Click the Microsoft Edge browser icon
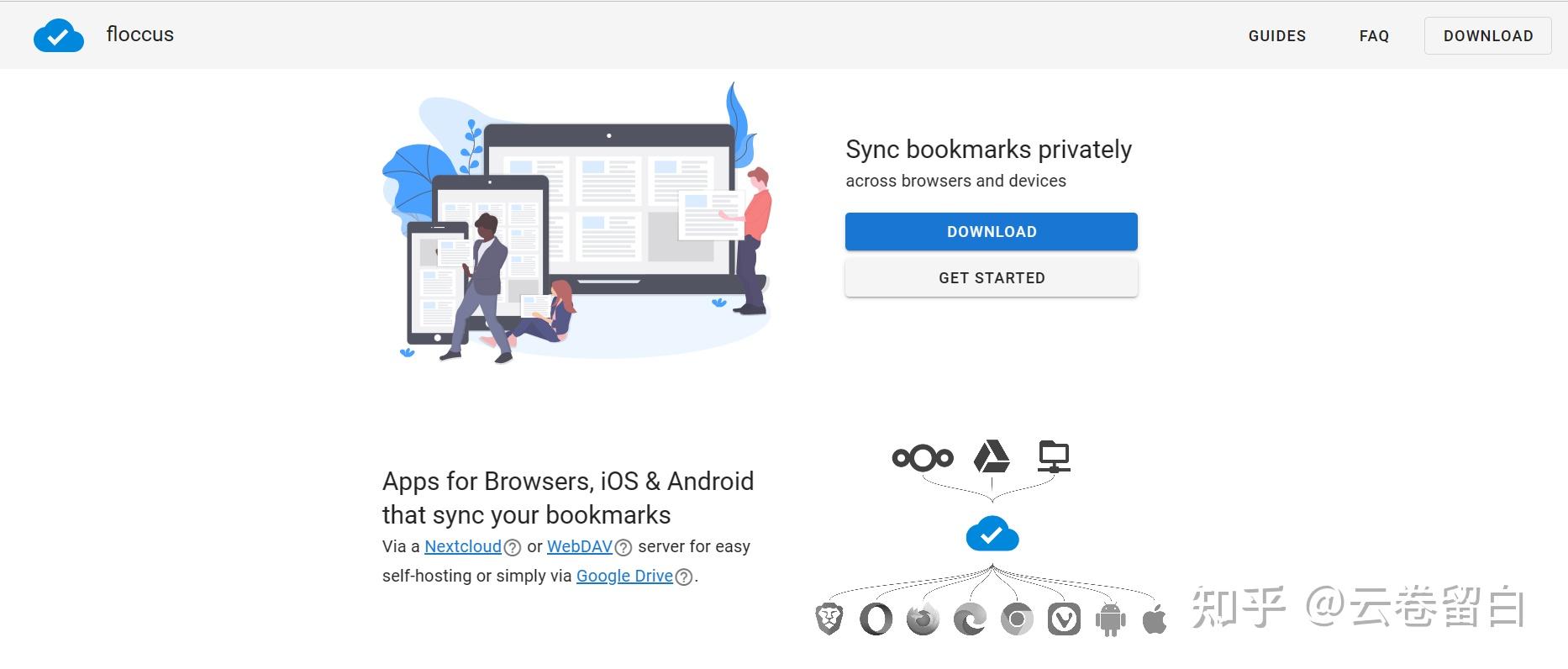The width and height of the screenshot is (1568, 669). [x=970, y=619]
